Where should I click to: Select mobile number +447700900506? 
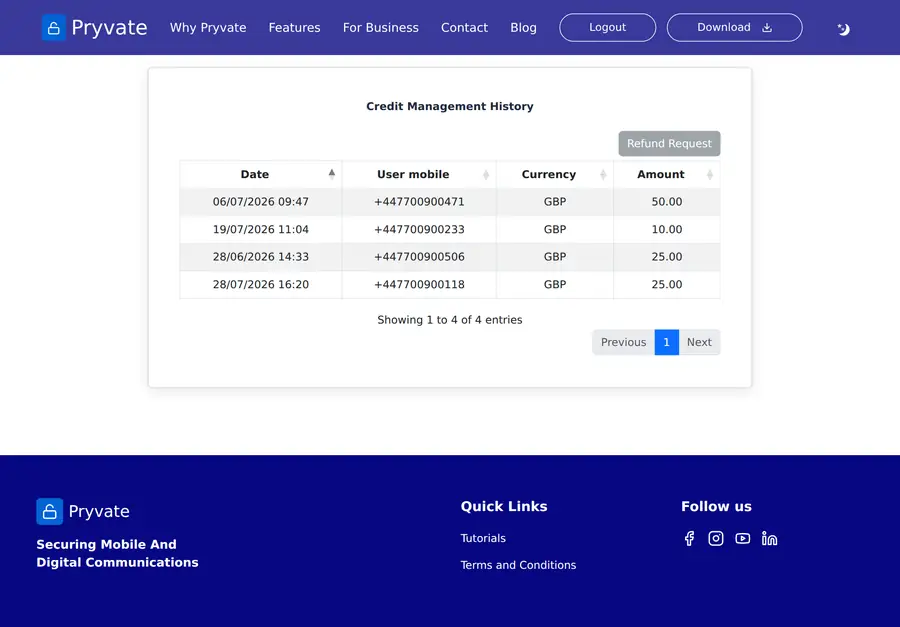coord(419,257)
